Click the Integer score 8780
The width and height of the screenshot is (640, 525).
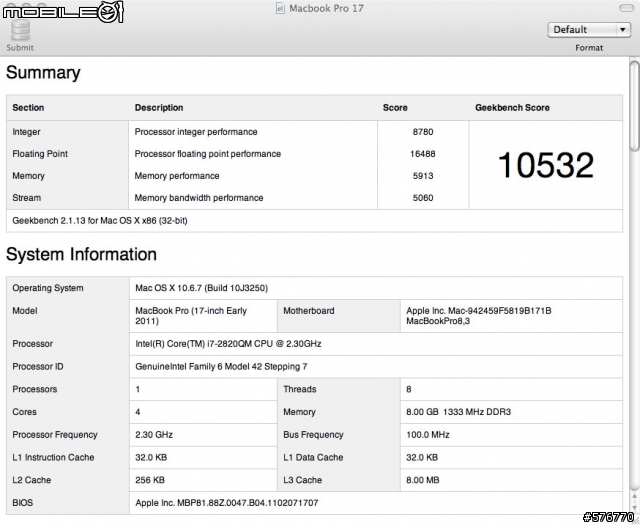(x=423, y=132)
